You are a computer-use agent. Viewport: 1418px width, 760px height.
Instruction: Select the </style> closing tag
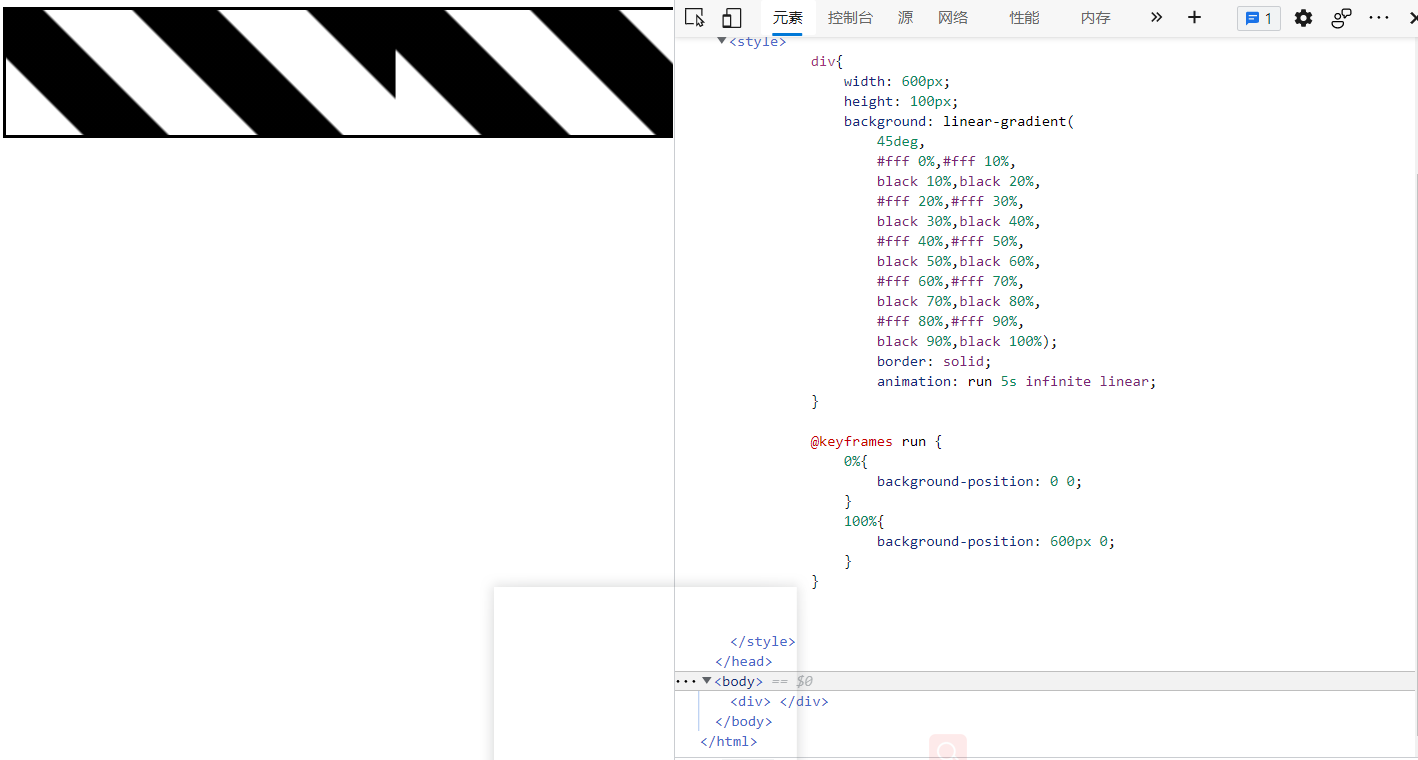coord(763,641)
